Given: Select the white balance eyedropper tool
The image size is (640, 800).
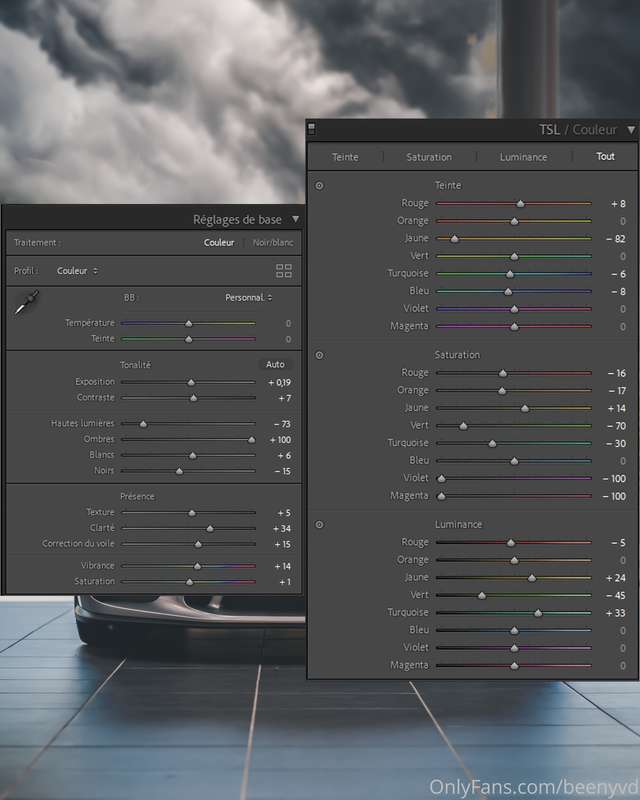Looking at the screenshot, I should pos(27,302).
